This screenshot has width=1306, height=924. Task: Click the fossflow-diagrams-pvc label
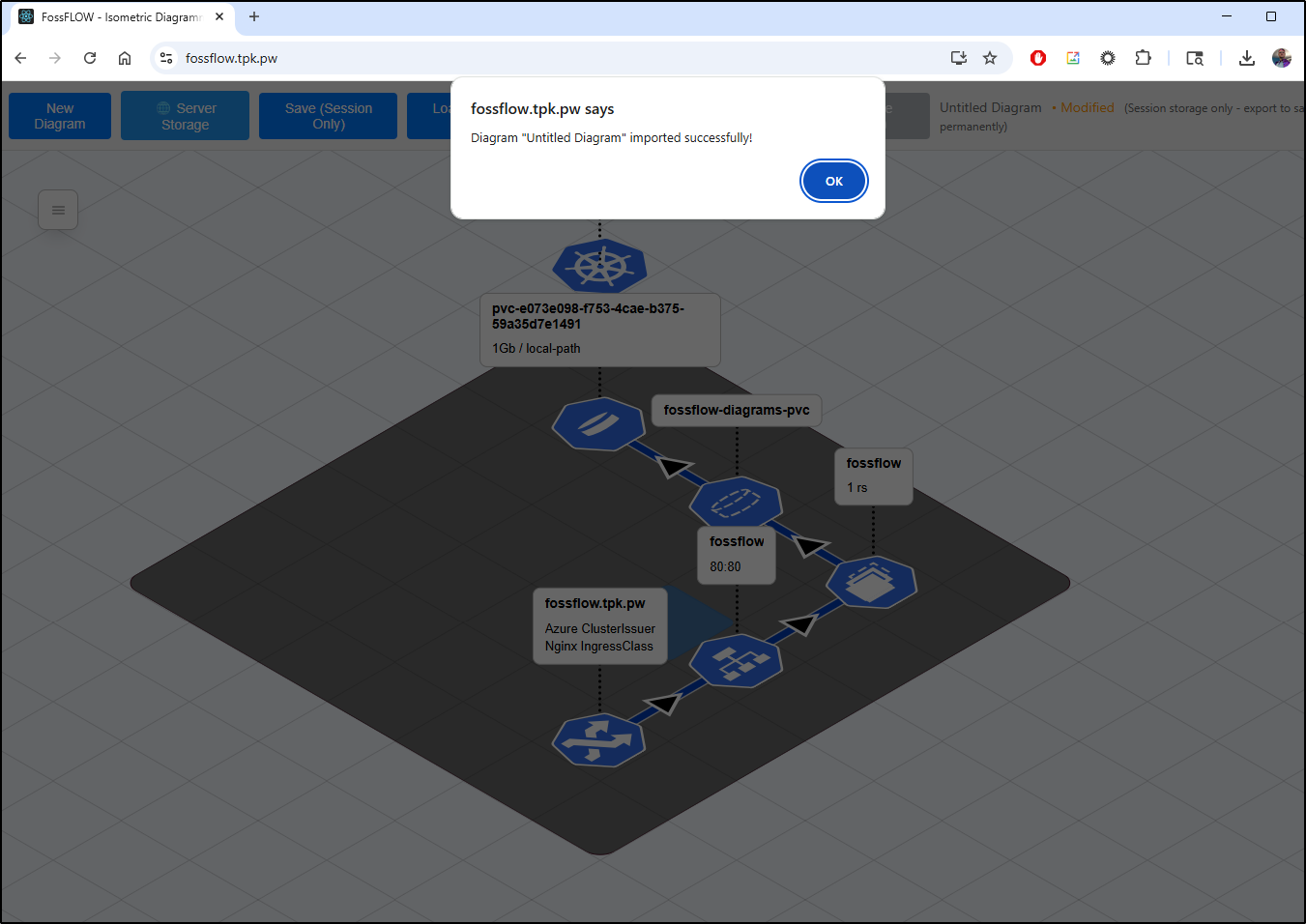pos(737,410)
